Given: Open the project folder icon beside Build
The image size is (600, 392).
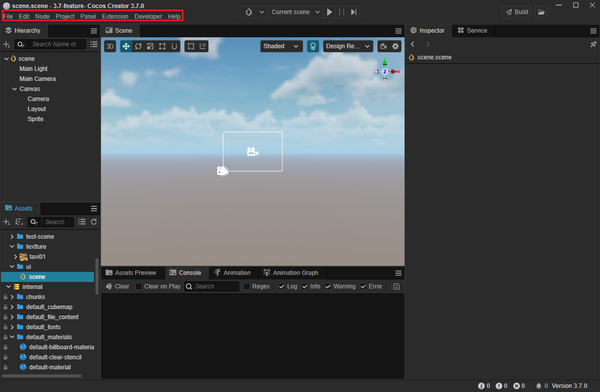Looking at the screenshot, I should pos(541,12).
